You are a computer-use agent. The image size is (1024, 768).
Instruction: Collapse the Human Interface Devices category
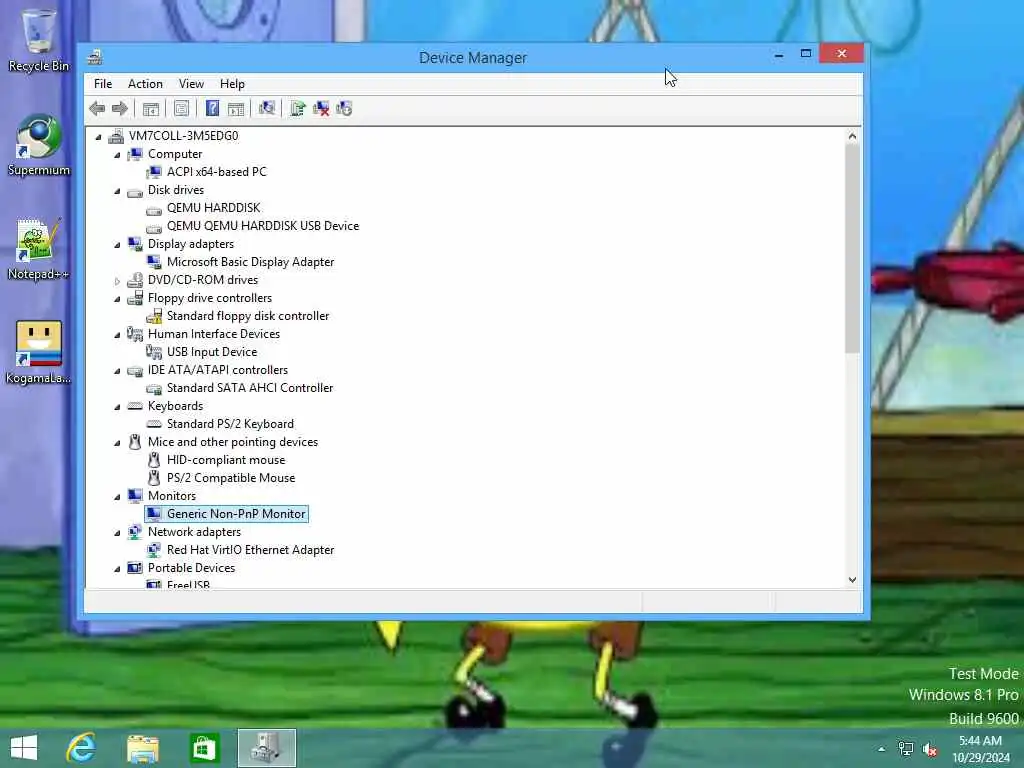click(x=118, y=335)
